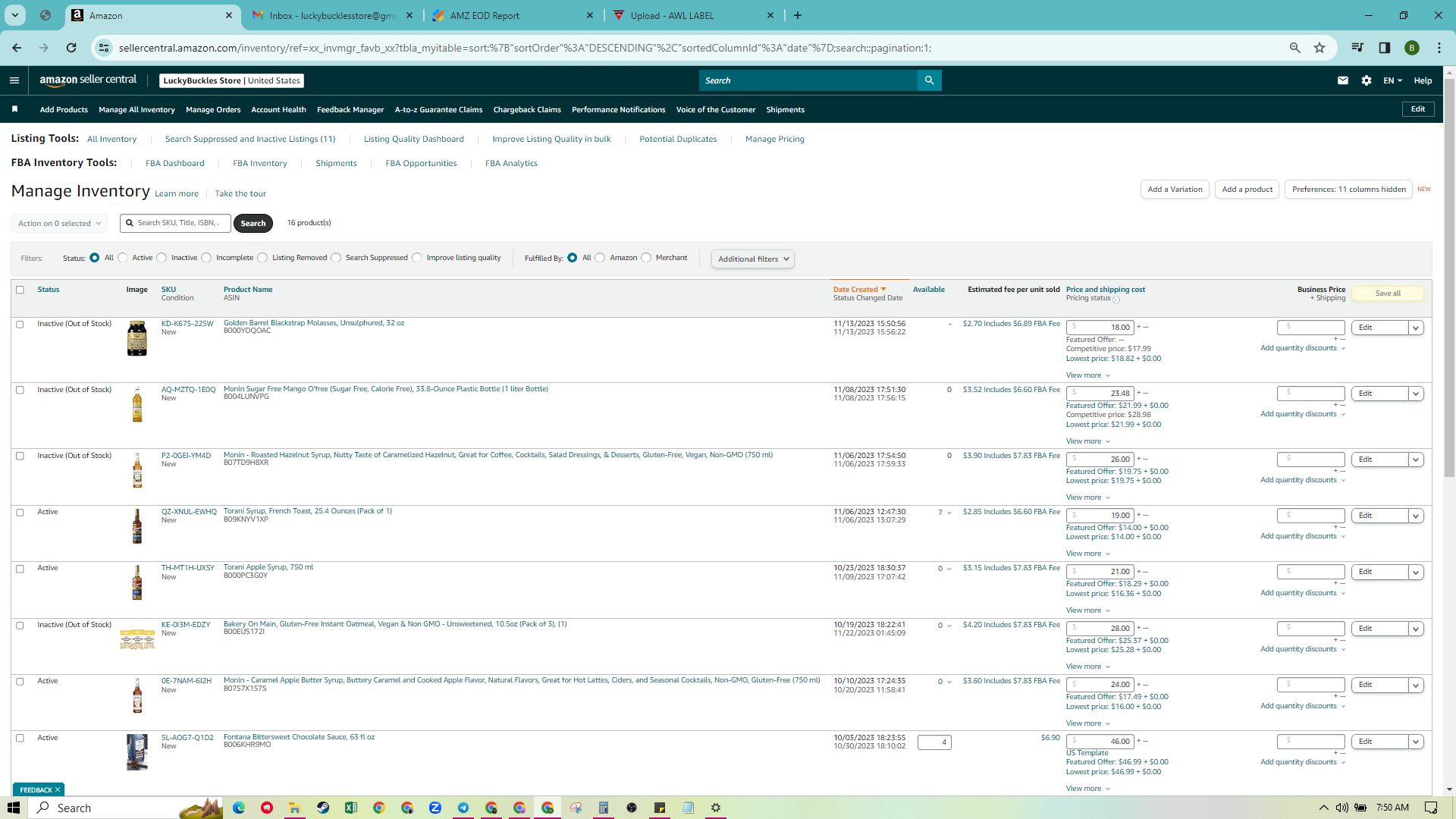Image resolution: width=1456 pixels, height=819 pixels.
Task: Switch to the Inbox Gmail tab
Action: [x=334, y=15]
